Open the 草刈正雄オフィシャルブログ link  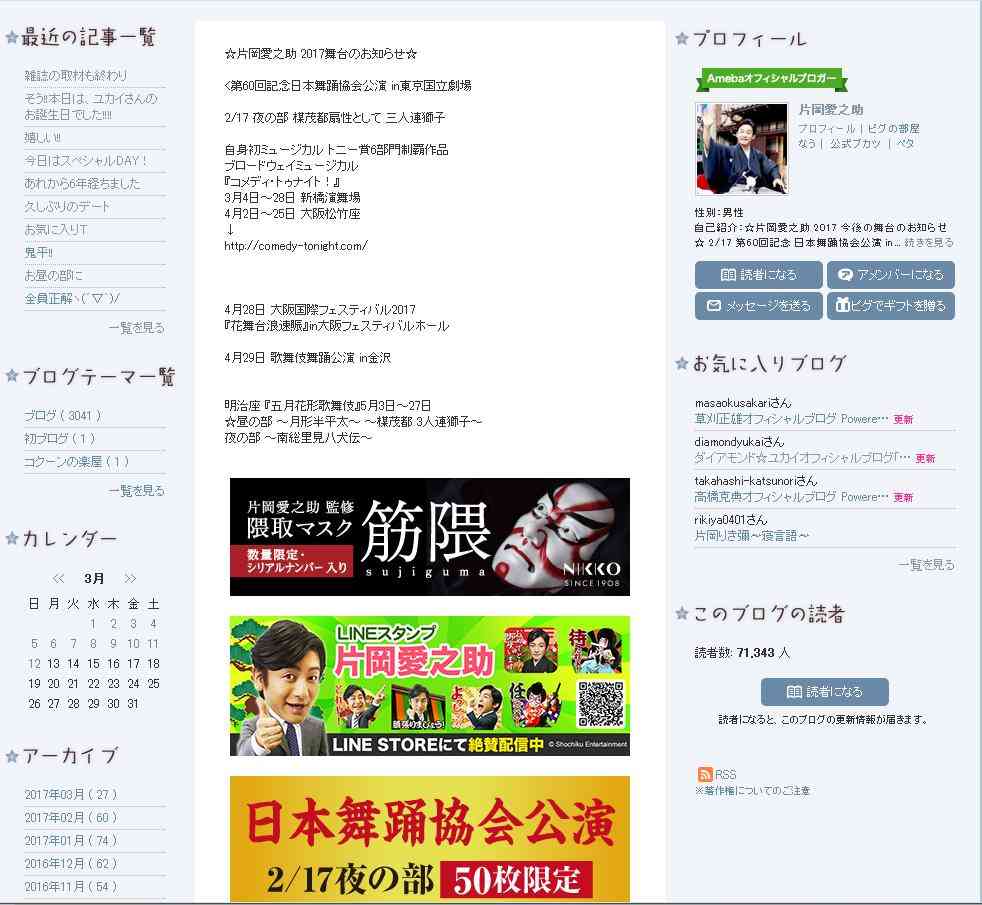tap(792, 419)
